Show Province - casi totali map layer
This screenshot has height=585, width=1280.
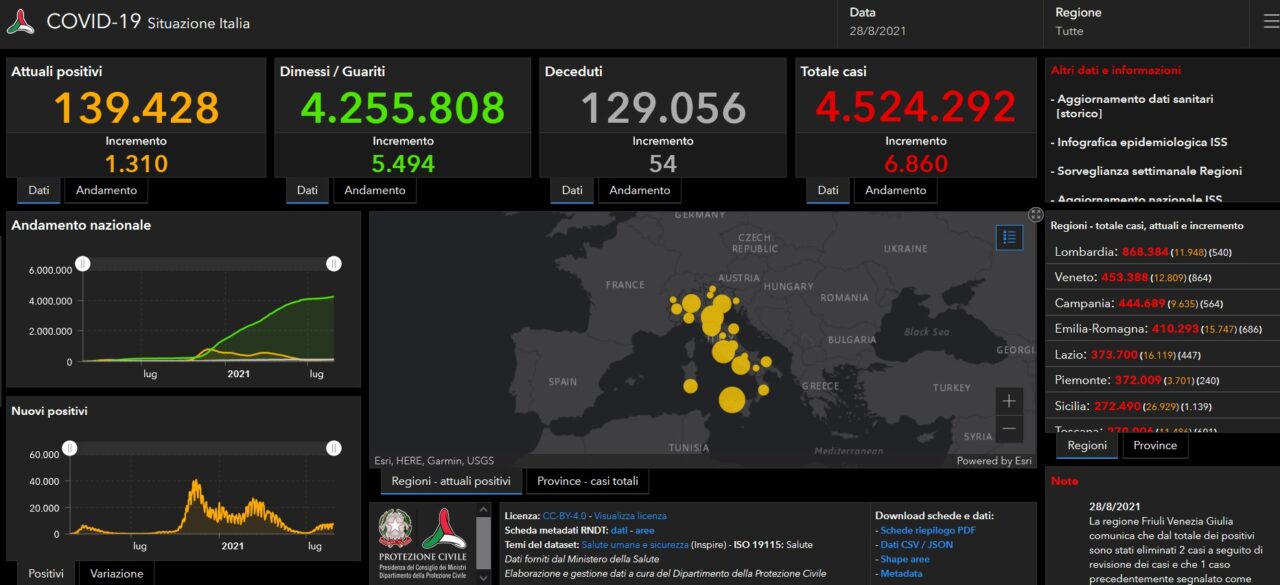587,481
